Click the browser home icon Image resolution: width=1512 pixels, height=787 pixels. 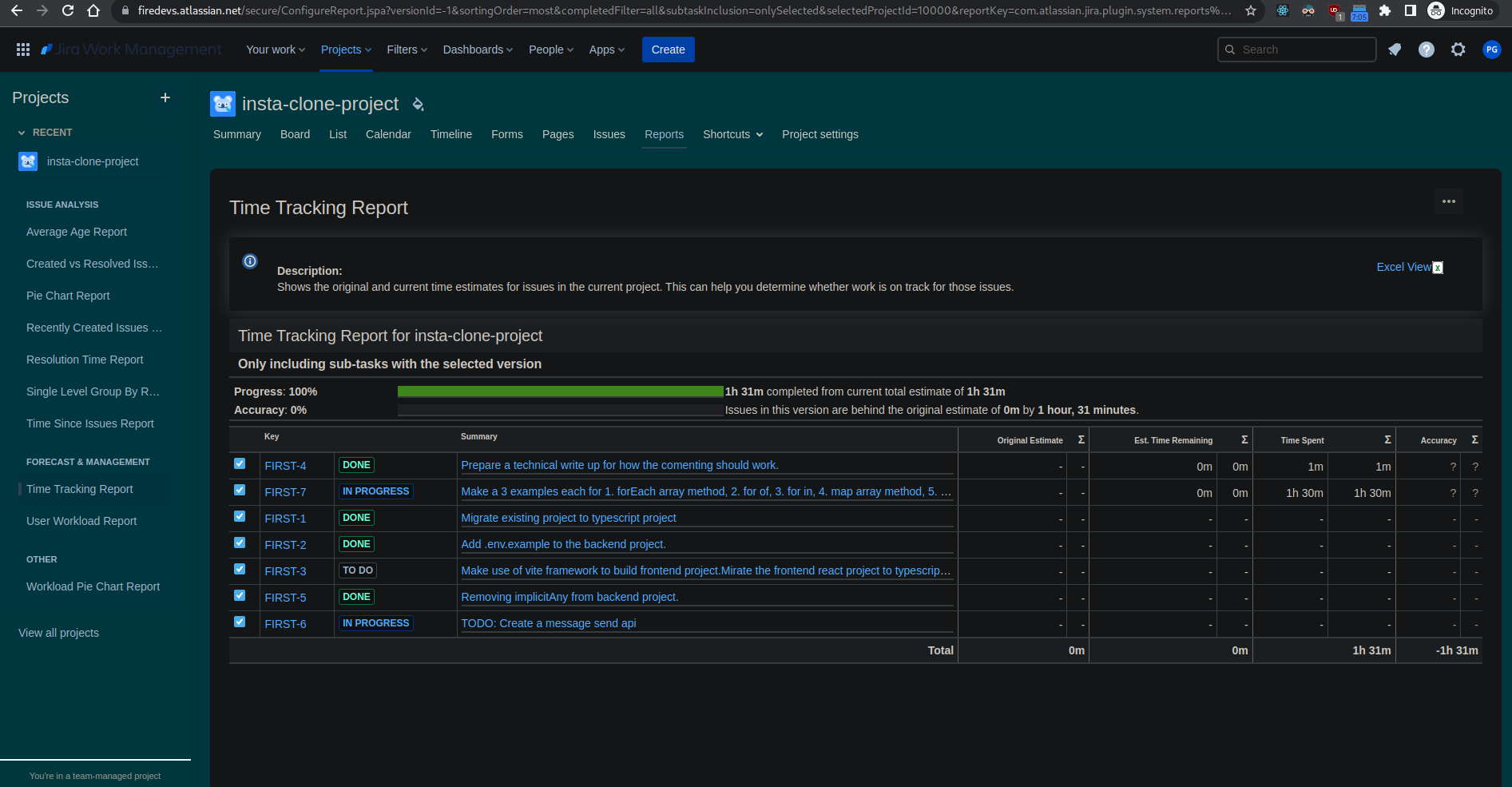click(93, 10)
